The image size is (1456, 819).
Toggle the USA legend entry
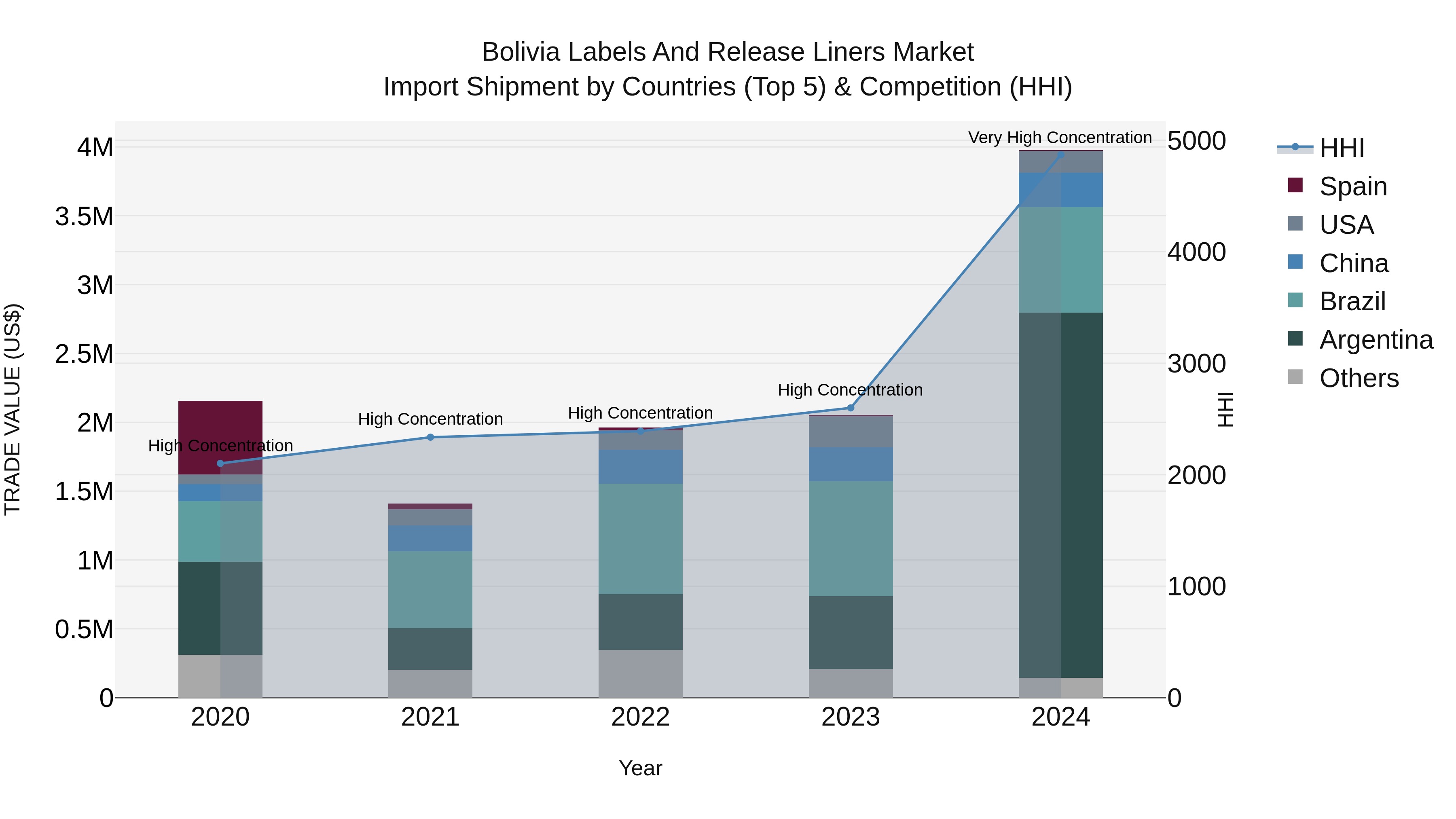click(1331, 224)
